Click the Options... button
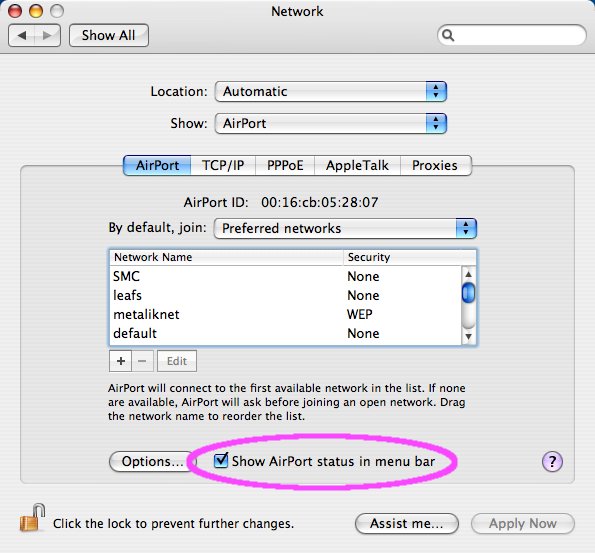This screenshot has width=595, height=553. (x=152, y=462)
